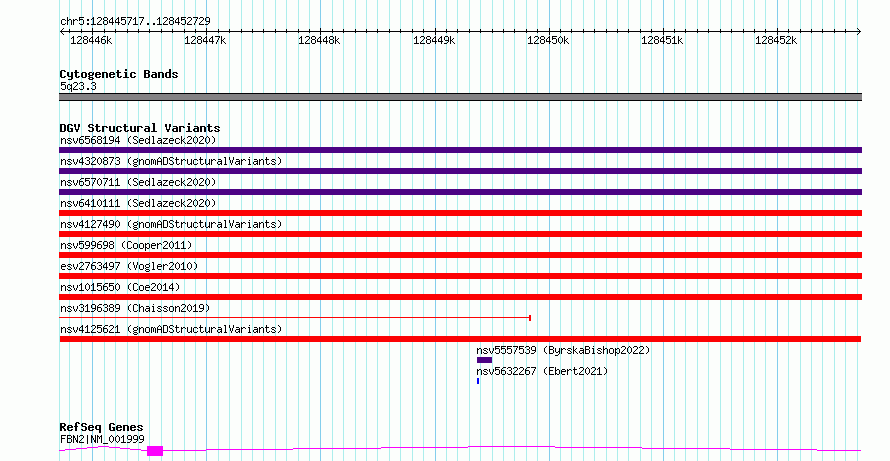The image size is (890, 461).
Task: Select the nsv6570711 purple variant bar
Action: pyautogui.click(x=460, y=192)
